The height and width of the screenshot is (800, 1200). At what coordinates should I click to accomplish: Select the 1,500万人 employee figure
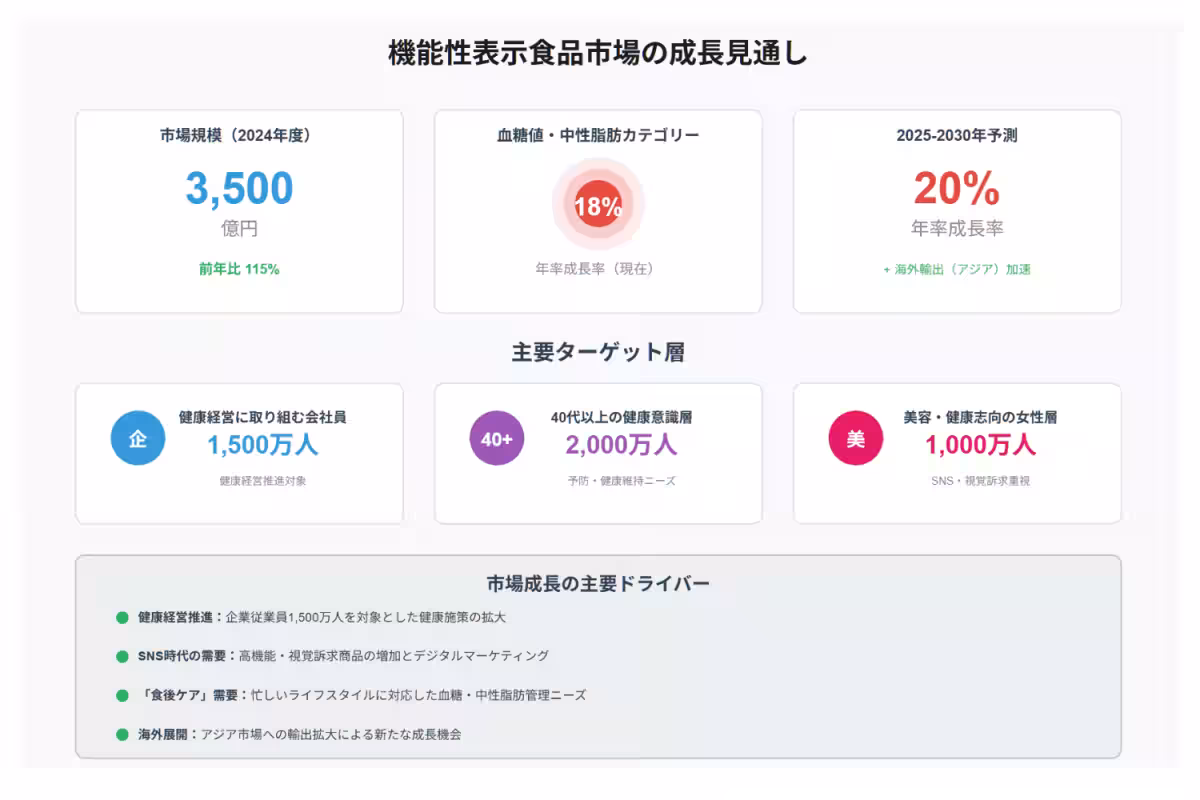(262, 445)
